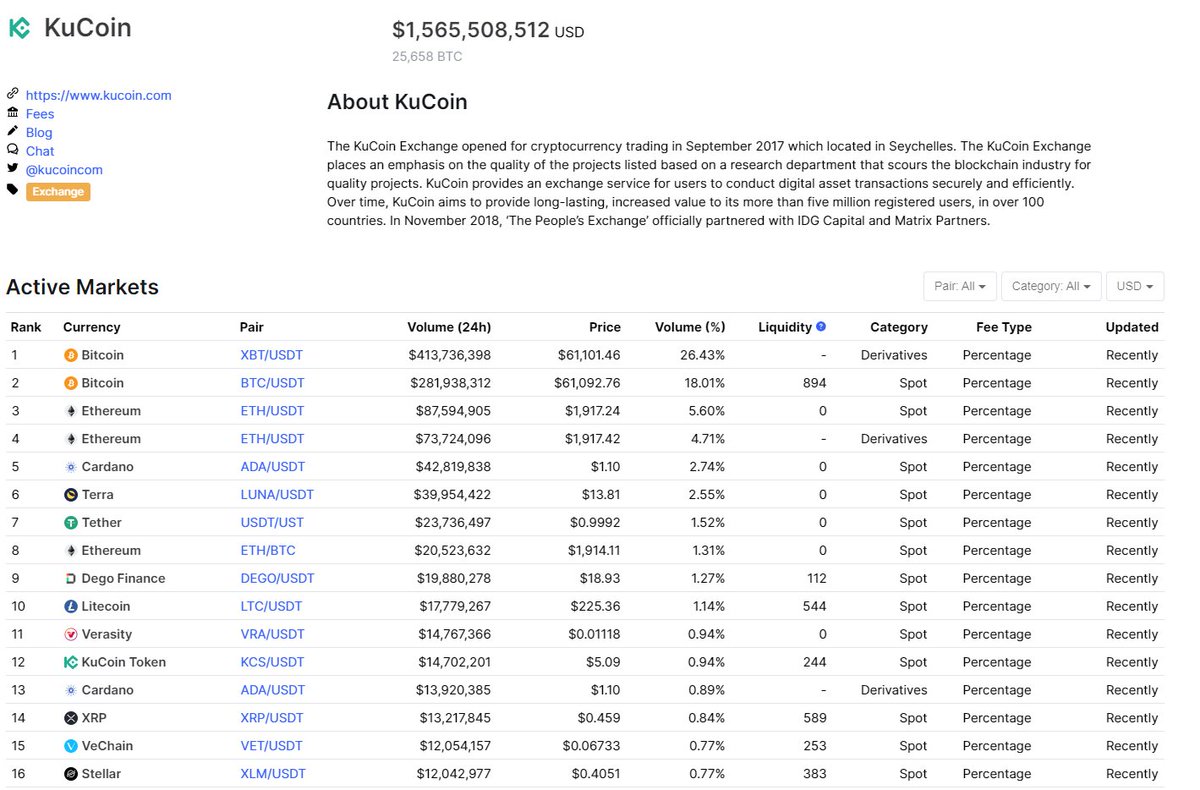Image resolution: width=1200 pixels, height=790 pixels.
Task: Open the Pair: All dropdown
Action: point(960,286)
